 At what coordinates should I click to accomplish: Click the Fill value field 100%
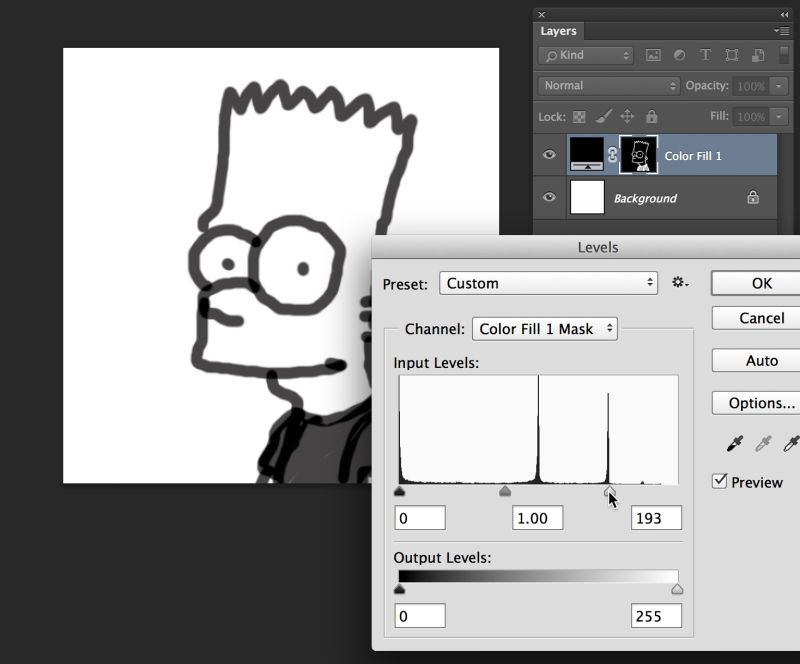752,117
